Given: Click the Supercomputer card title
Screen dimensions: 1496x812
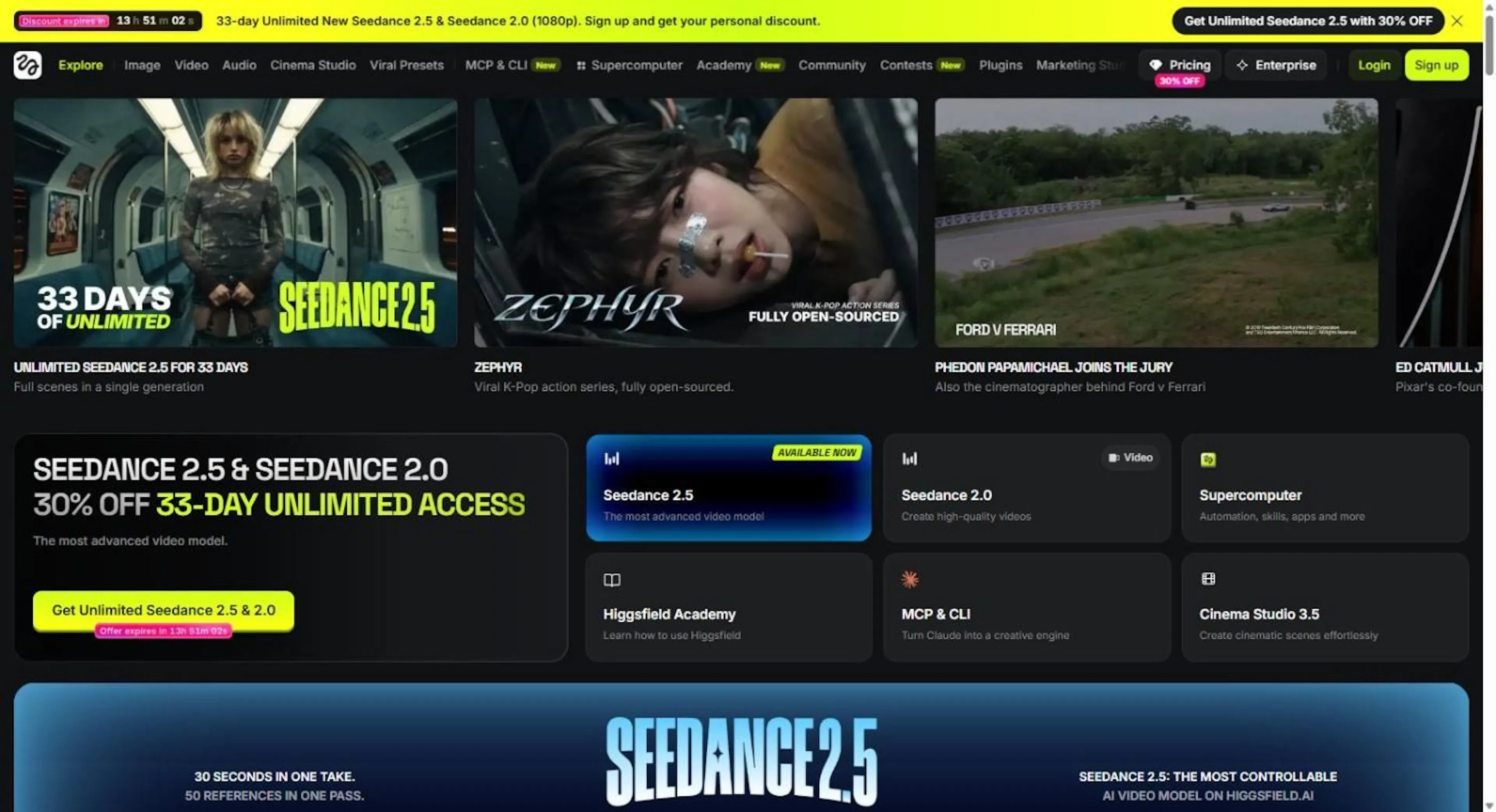Looking at the screenshot, I should 1250,495.
